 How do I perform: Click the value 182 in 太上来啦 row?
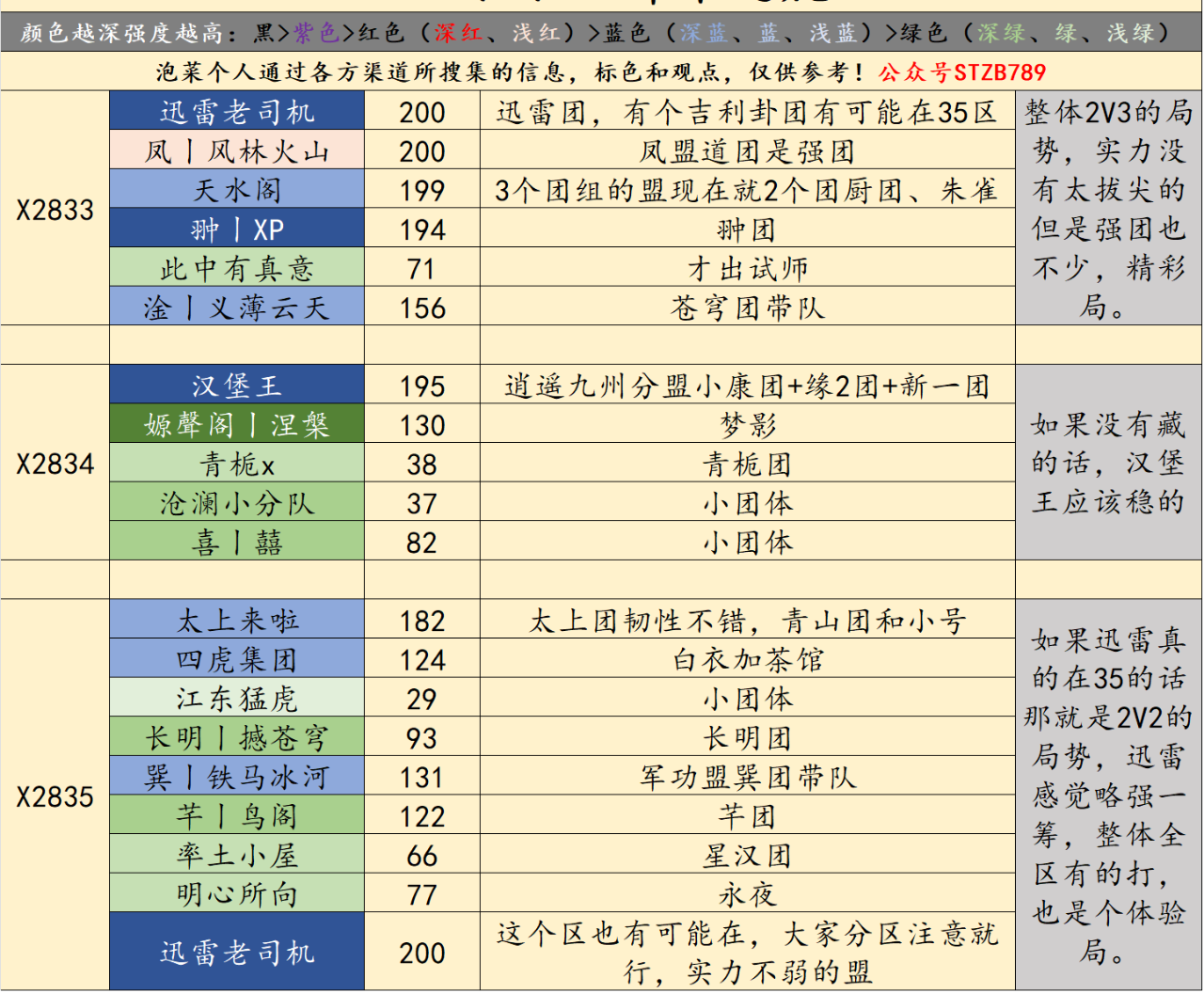[422, 620]
